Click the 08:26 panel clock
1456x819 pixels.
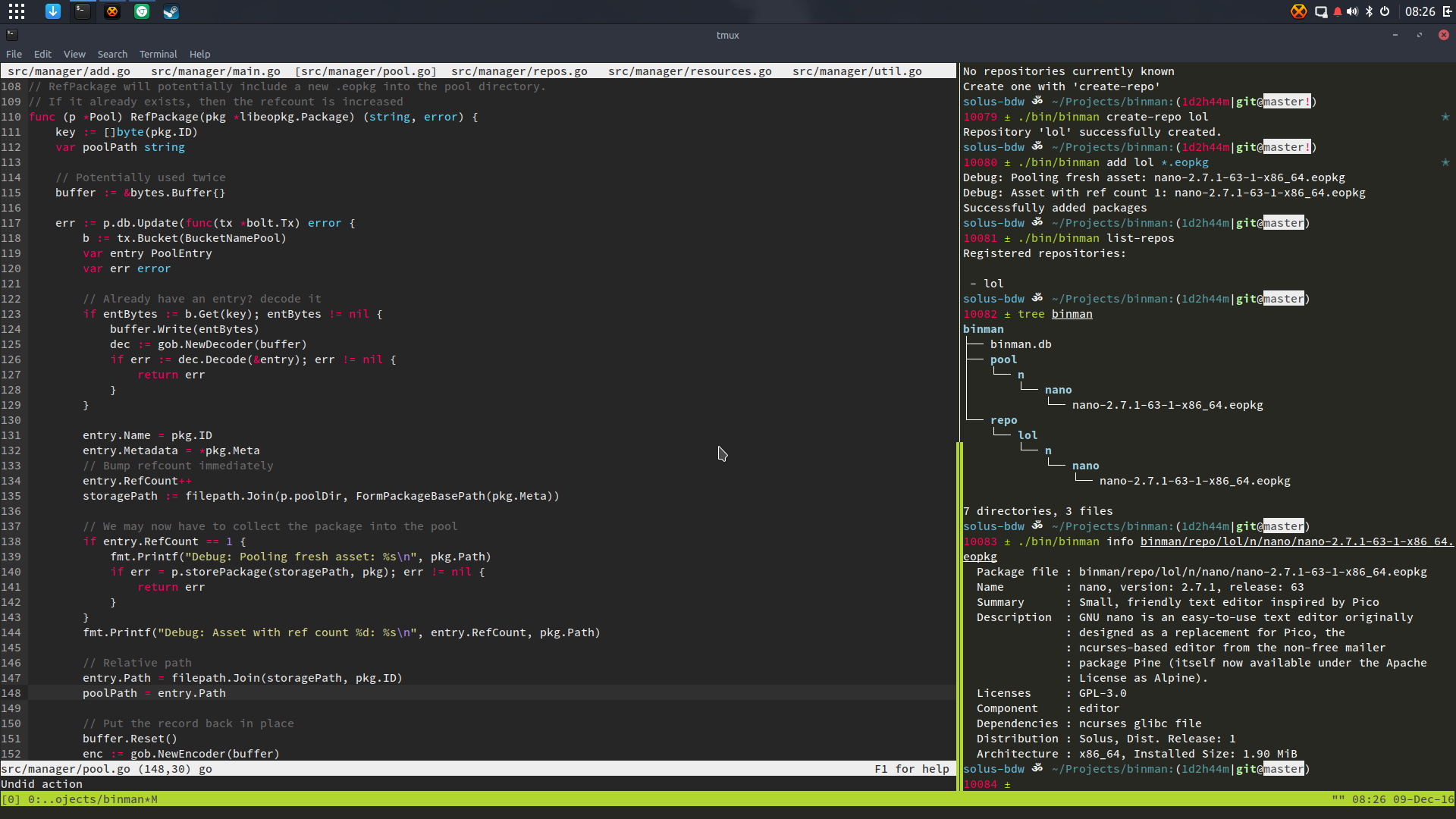point(1420,11)
